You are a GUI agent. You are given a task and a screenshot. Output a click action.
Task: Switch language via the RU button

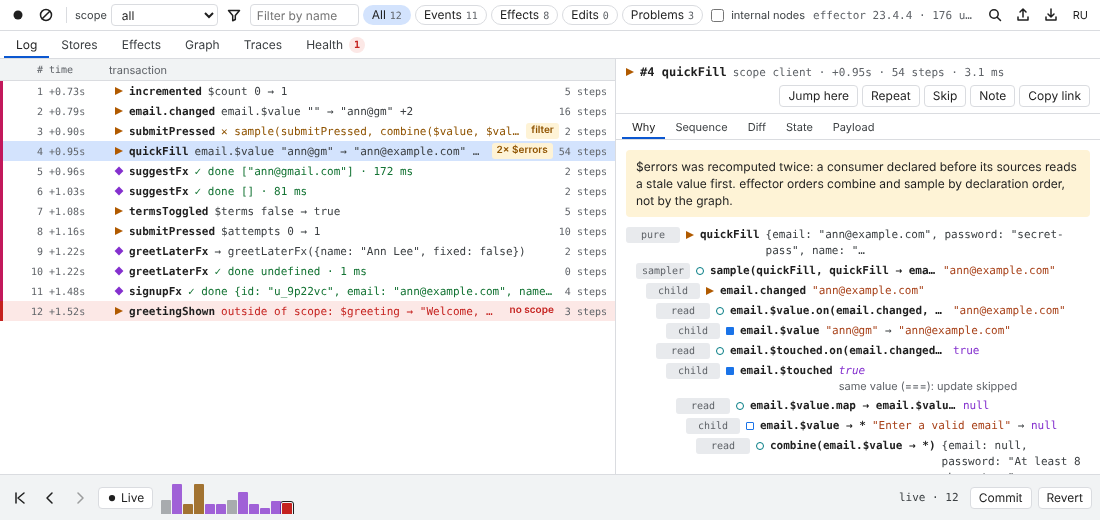point(1080,15)
